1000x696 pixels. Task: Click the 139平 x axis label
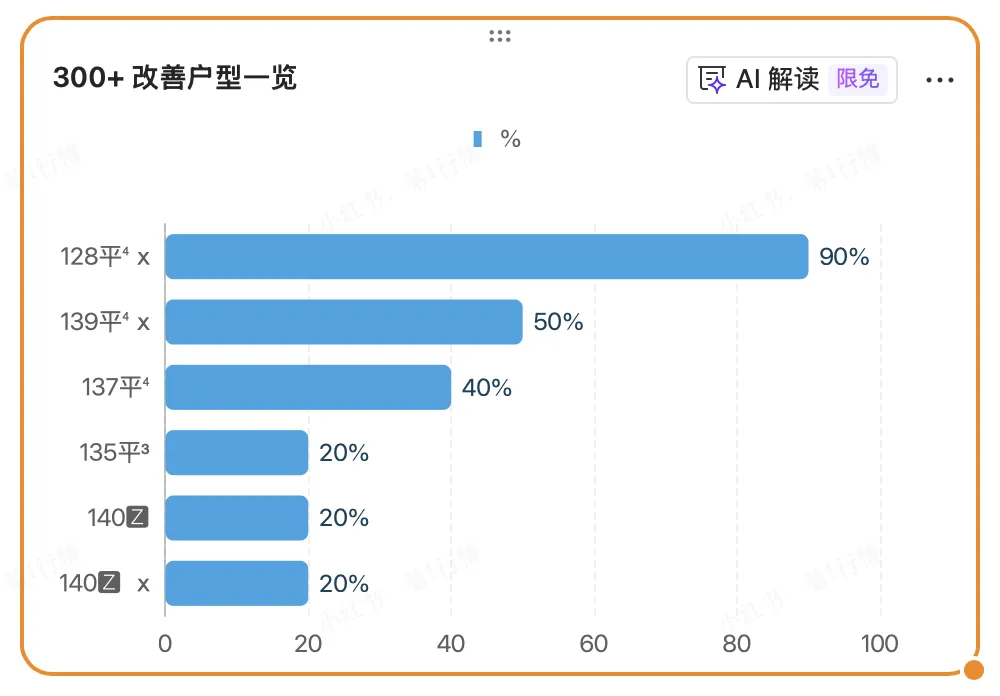tap(105, 322)
